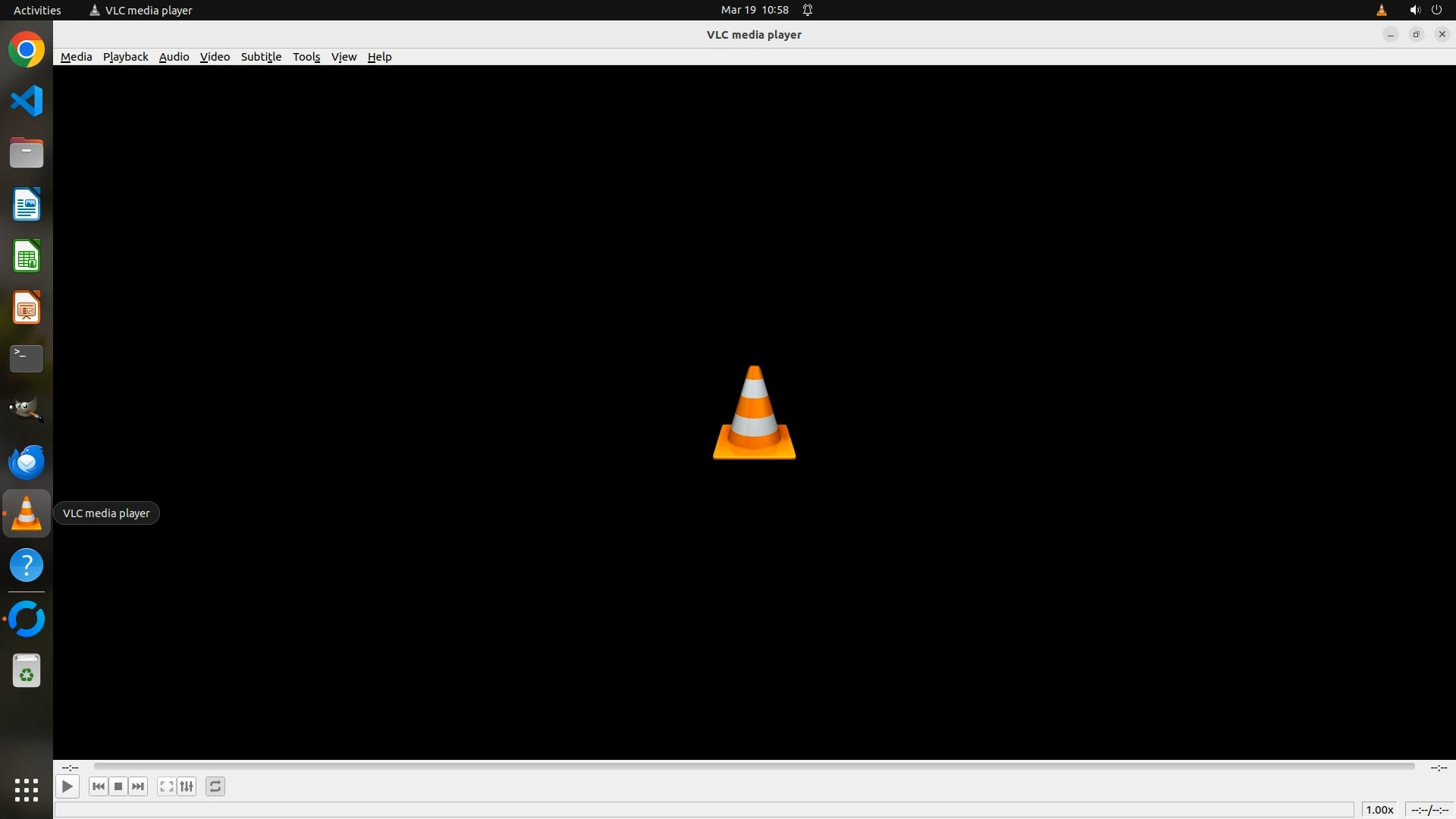Expand the Subtitle menu
Image resolution: width=1456 pixels, height=819 pixels.
(261, 57)
